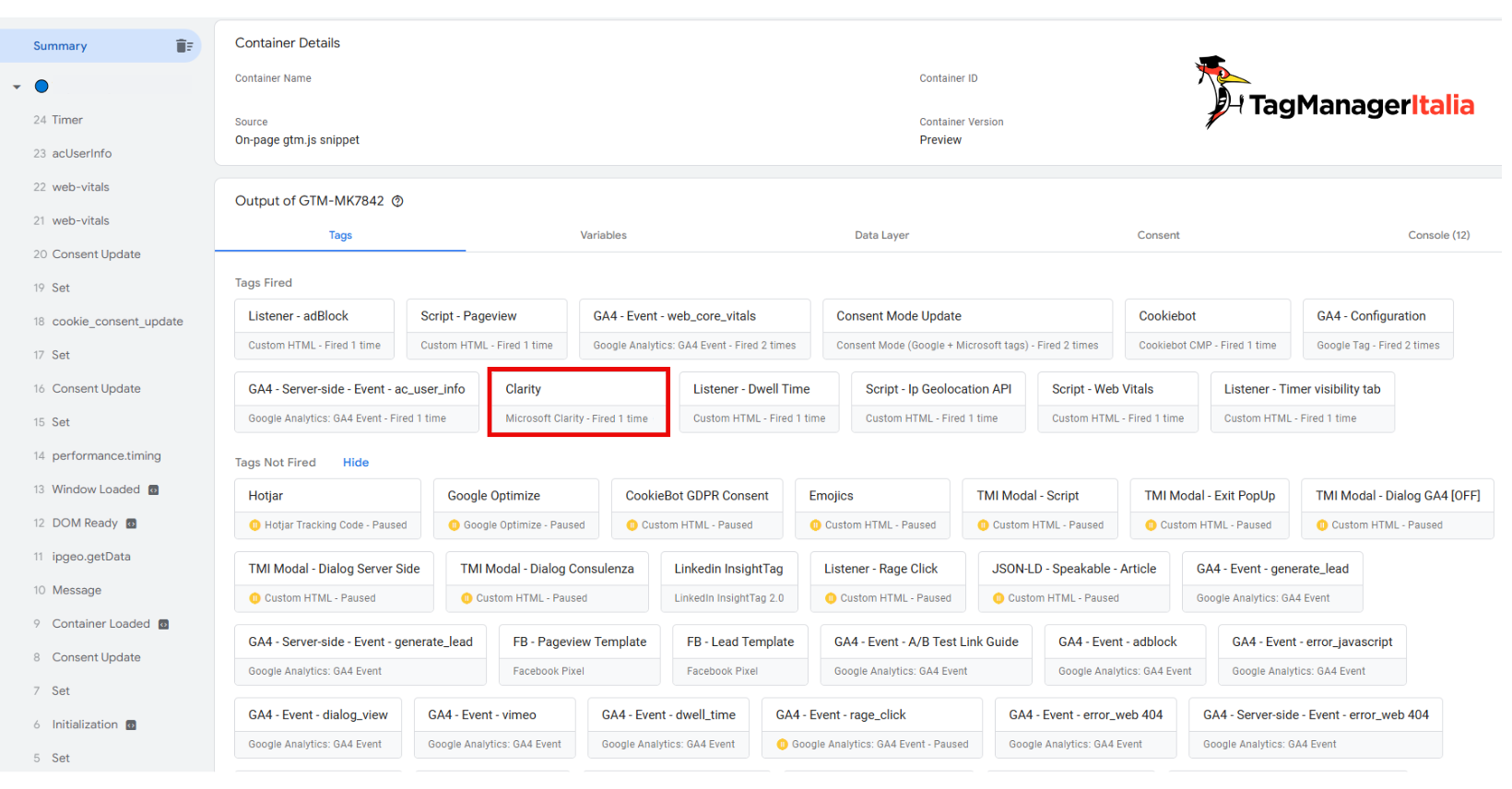Open the Cookiebot tag card
This screenshot has width=1512, height=789.
tap(1208, 329)
